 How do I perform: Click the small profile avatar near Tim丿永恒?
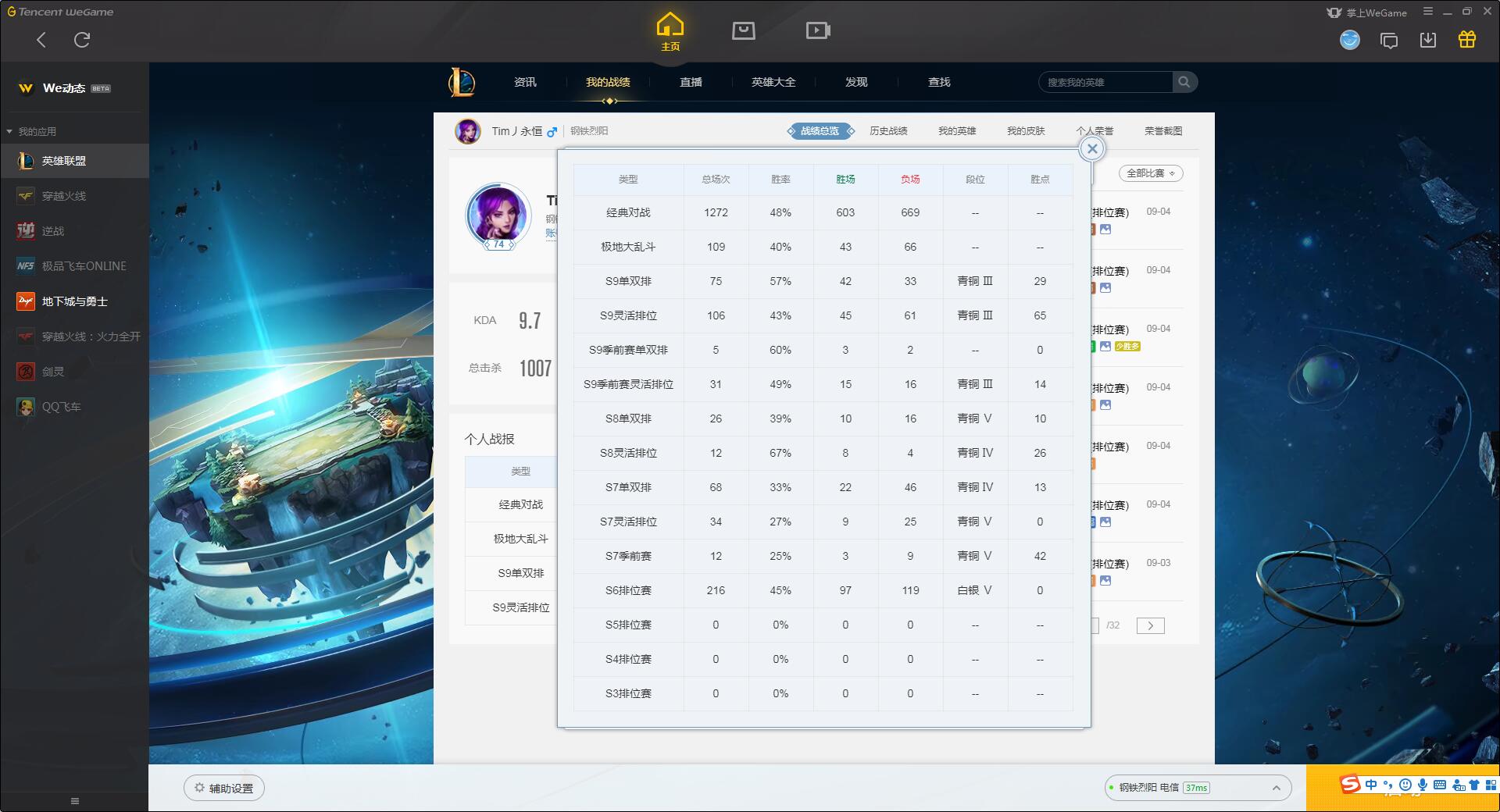[468, 131]
